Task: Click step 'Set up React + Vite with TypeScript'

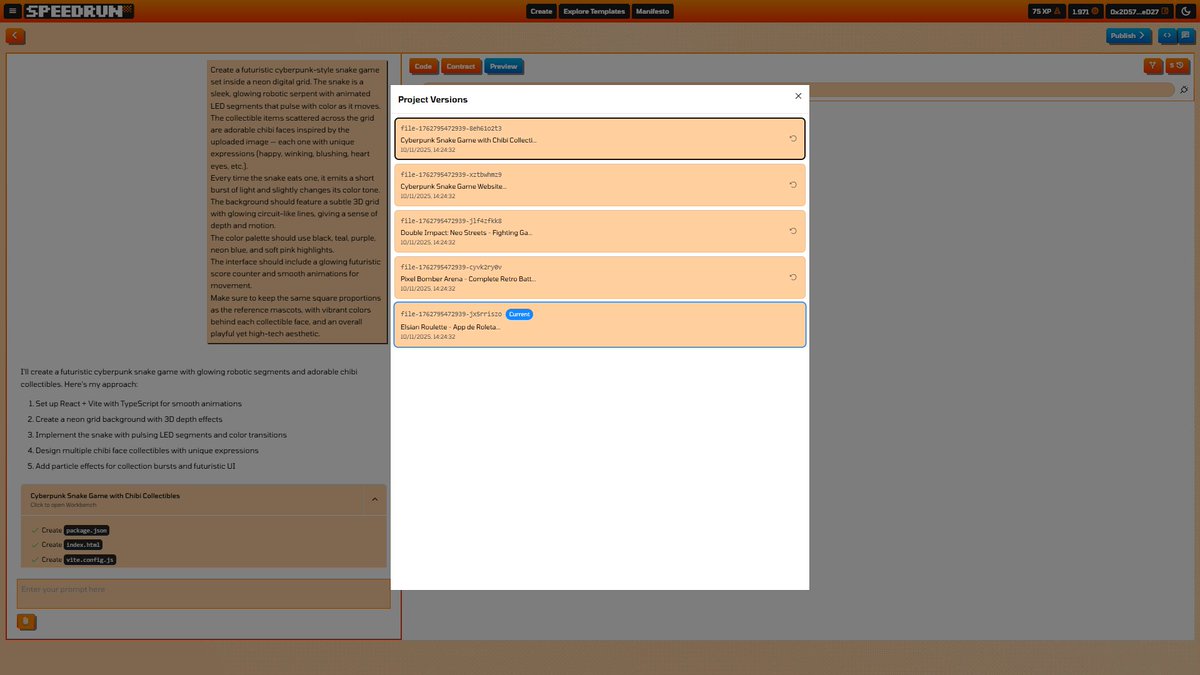Action: [x=138, y=404]
